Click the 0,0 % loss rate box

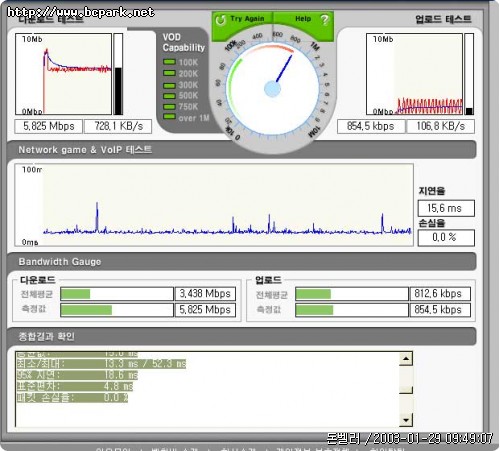[x=446, y=238]
